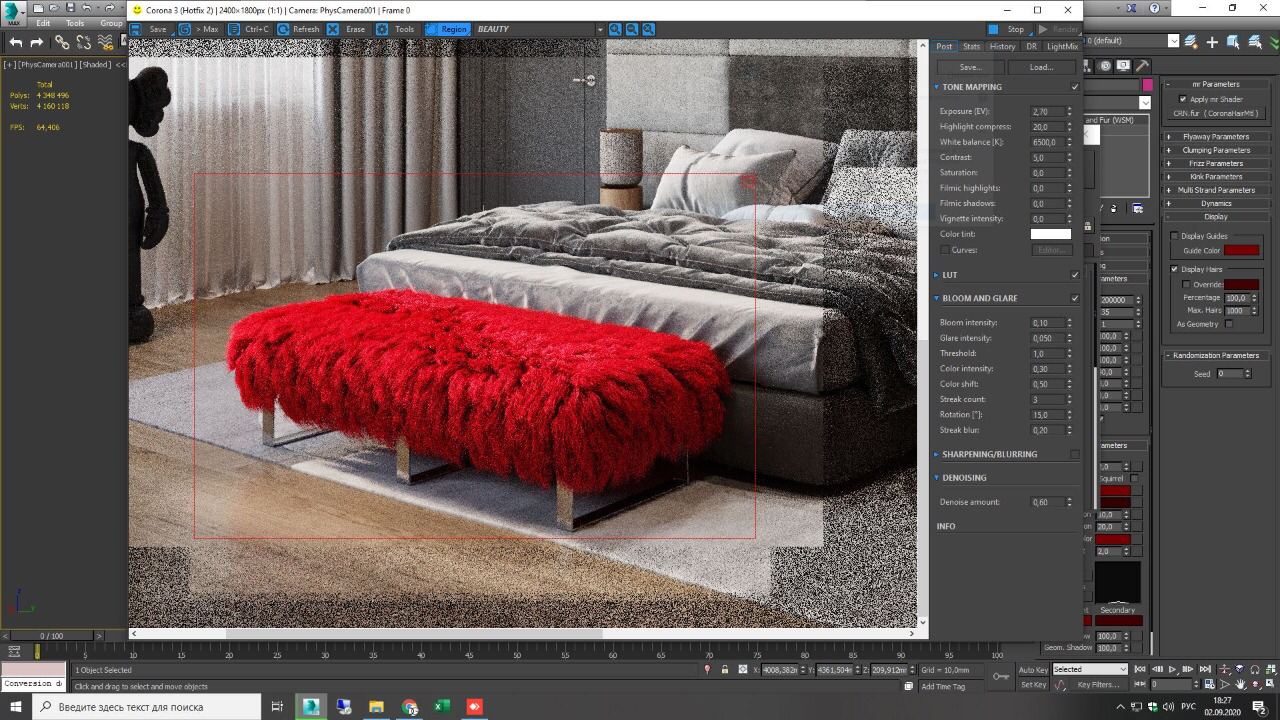Switch to the Stats tab
The image size is (1280, 720).
click(x=971, y=46)
